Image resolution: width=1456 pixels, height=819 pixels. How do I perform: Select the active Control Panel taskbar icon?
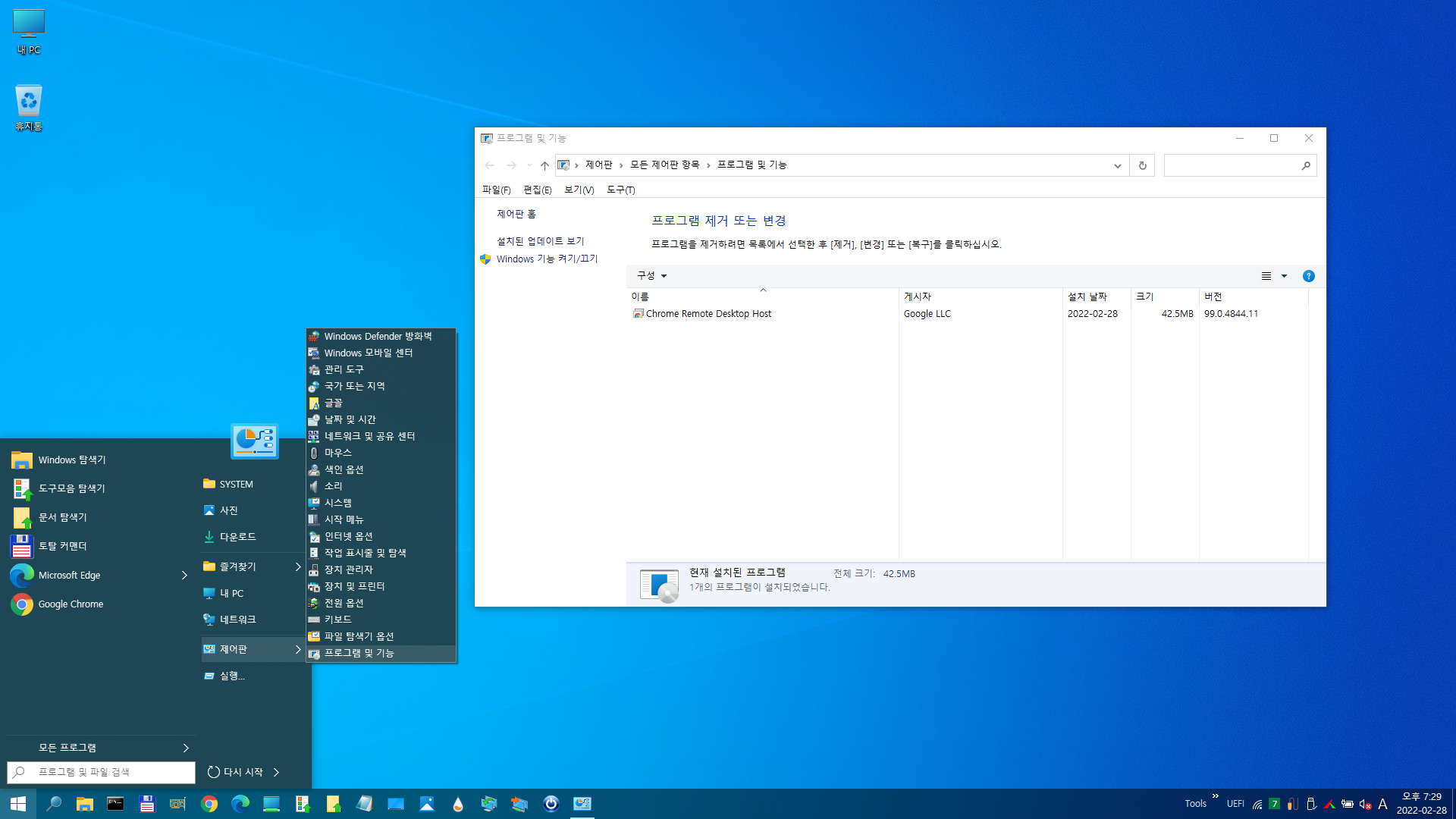coord(582,804)
